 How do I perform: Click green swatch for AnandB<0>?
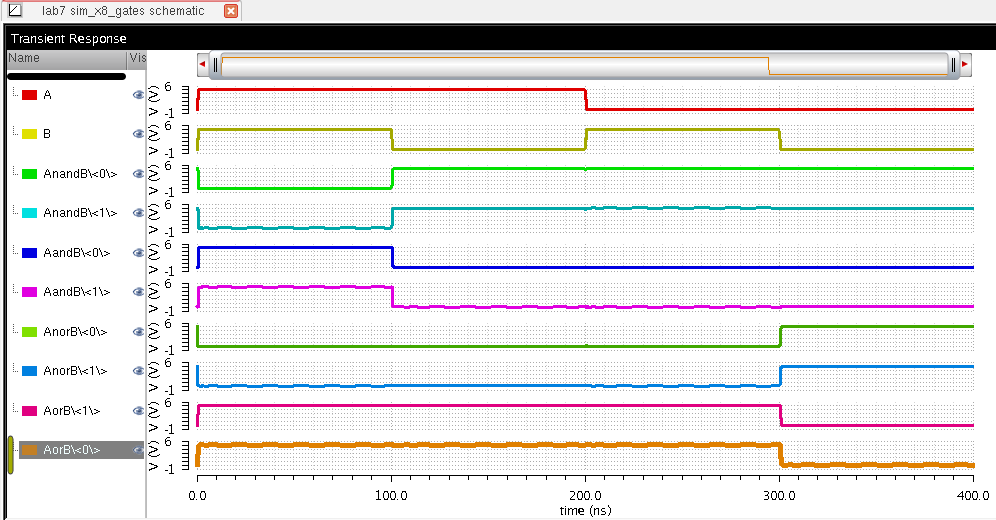point(29,174)
